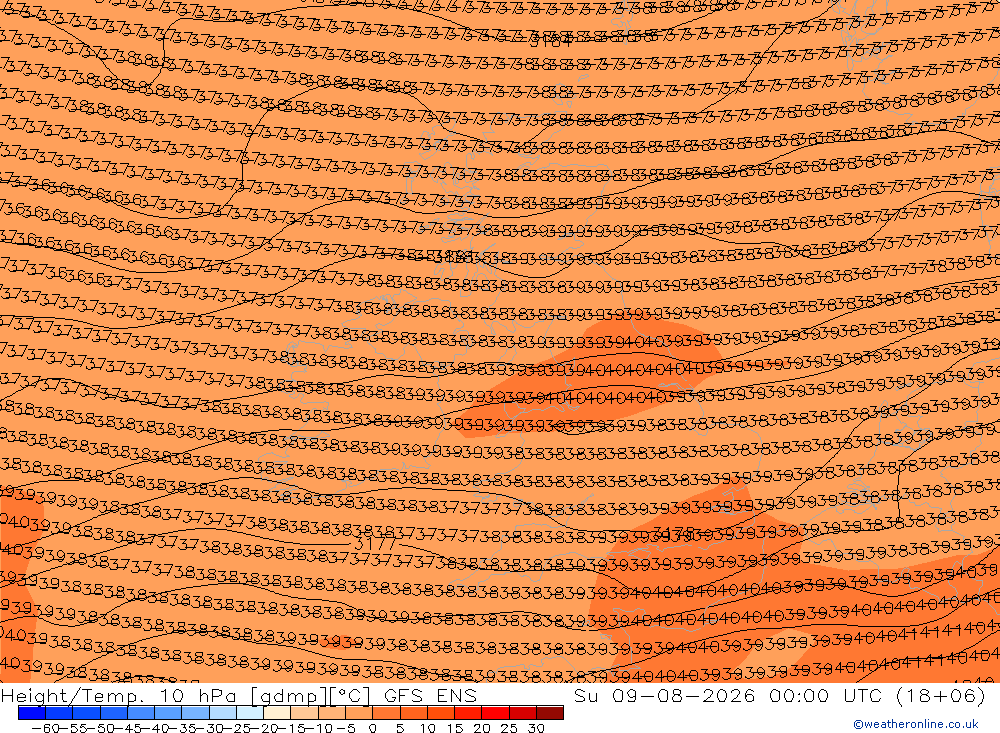This screenshot has width=1000, height=733.
Task: Select the -15 to -10 peach swatch
Action: coord(304,713)
